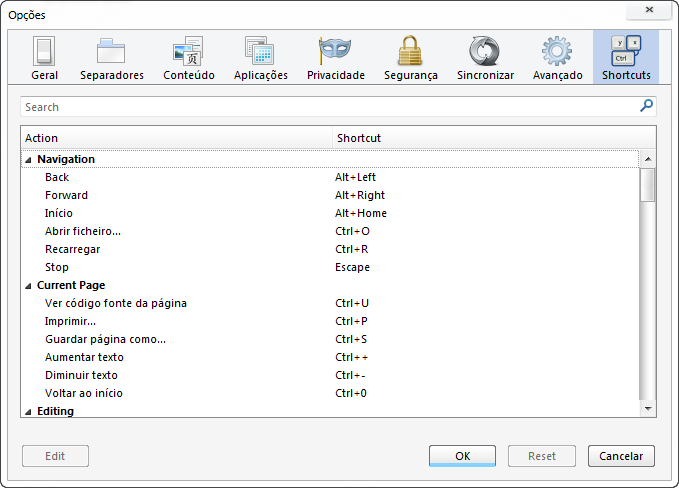Select the Back action row

330,177
